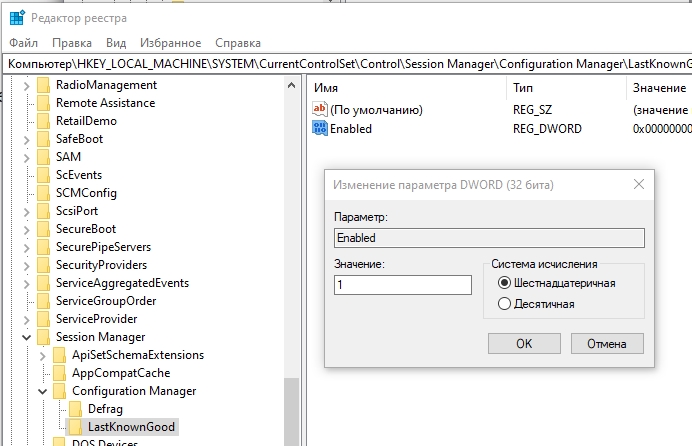The image size is (692, 446).
Task: Expand the ServiceProvider key
Action: click(26, 320)
